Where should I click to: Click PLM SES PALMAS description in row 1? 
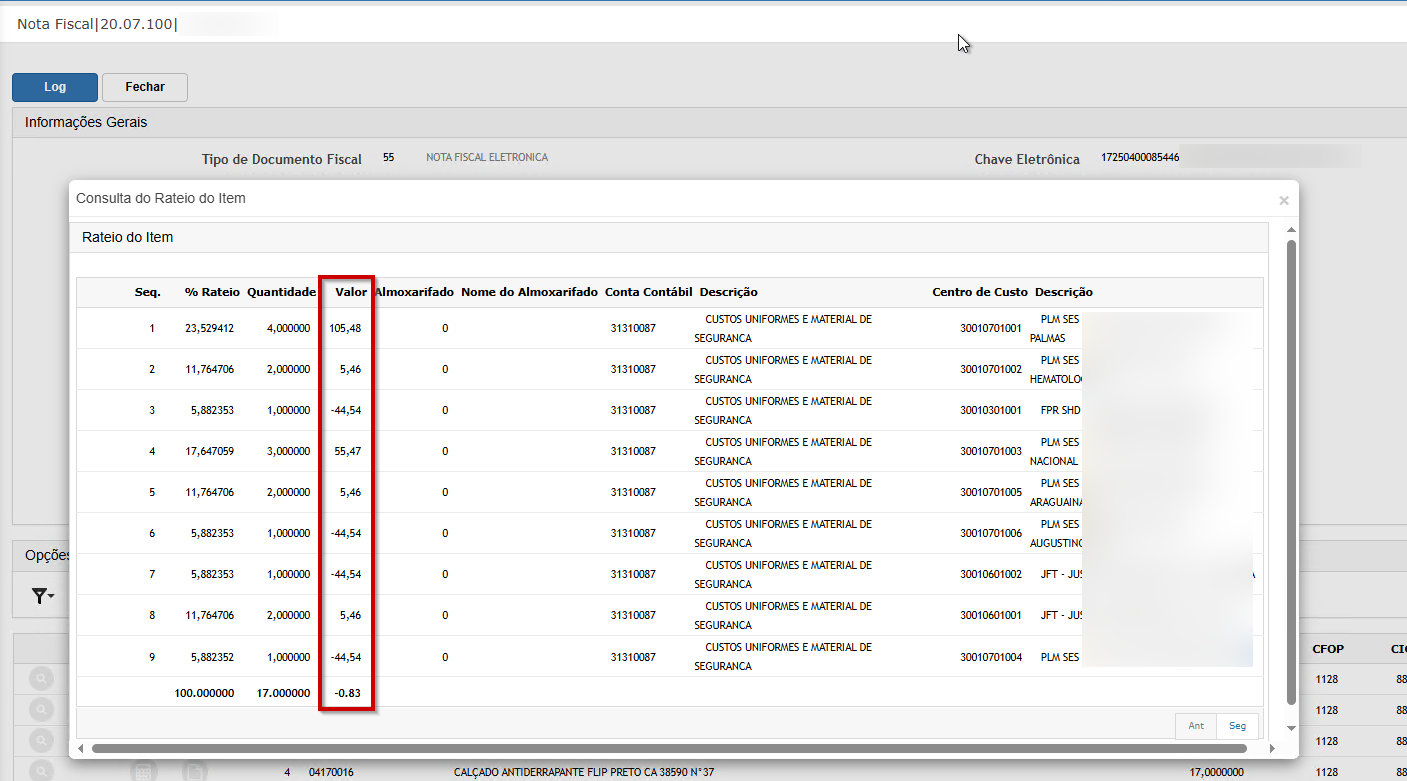click(1055, 328)
